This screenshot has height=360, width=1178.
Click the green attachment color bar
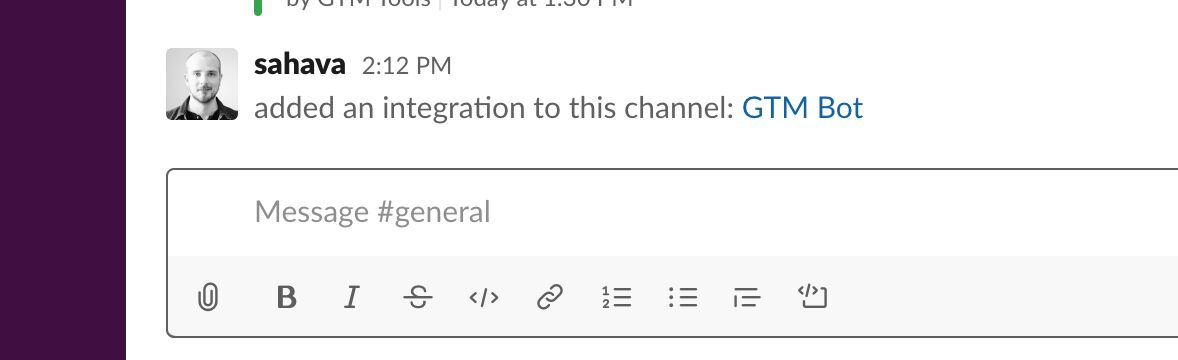point(258,7)
